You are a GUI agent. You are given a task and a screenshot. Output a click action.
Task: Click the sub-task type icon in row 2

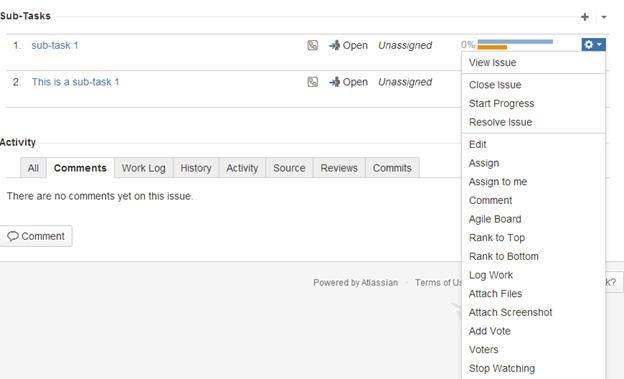(x=313, y=82)
